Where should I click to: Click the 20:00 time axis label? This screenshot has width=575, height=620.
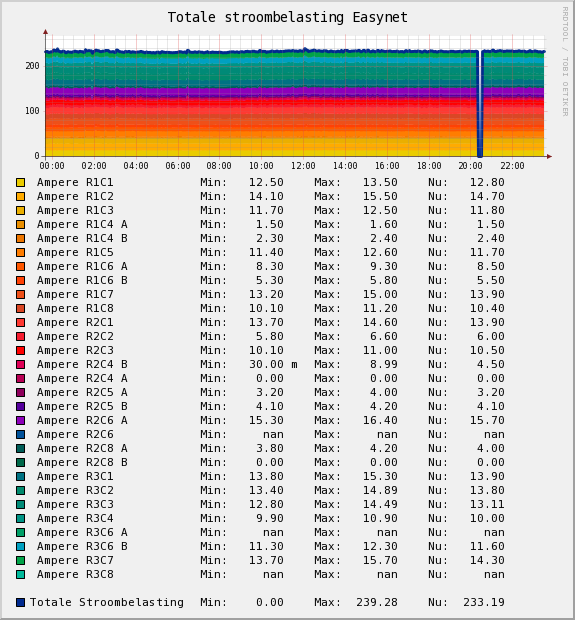(470, 166)
